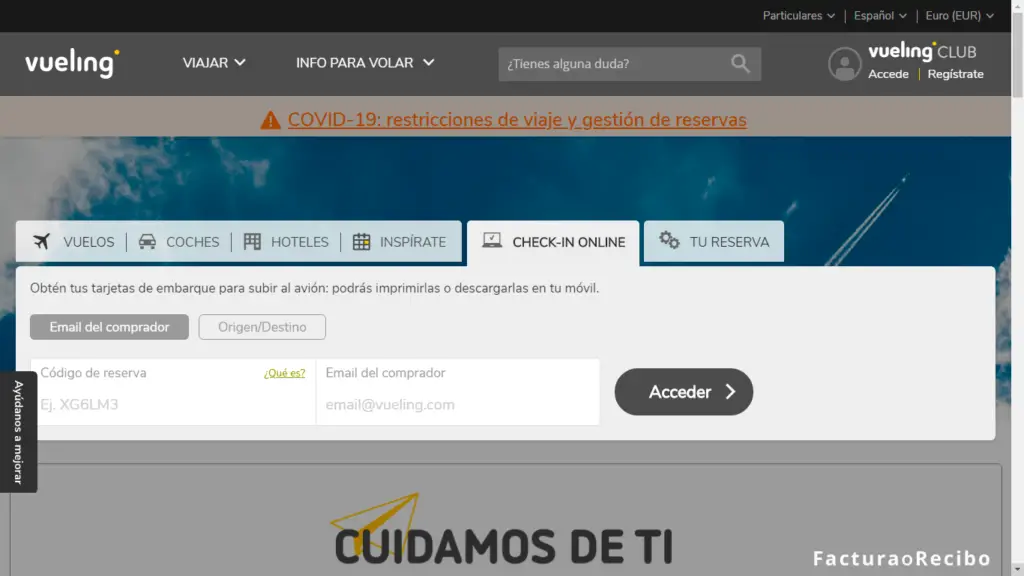The height and width of the screenshot is (576, 1024).
Task: Switch to the INSPÍRATE tab
Action: click(x=400, y=242)
